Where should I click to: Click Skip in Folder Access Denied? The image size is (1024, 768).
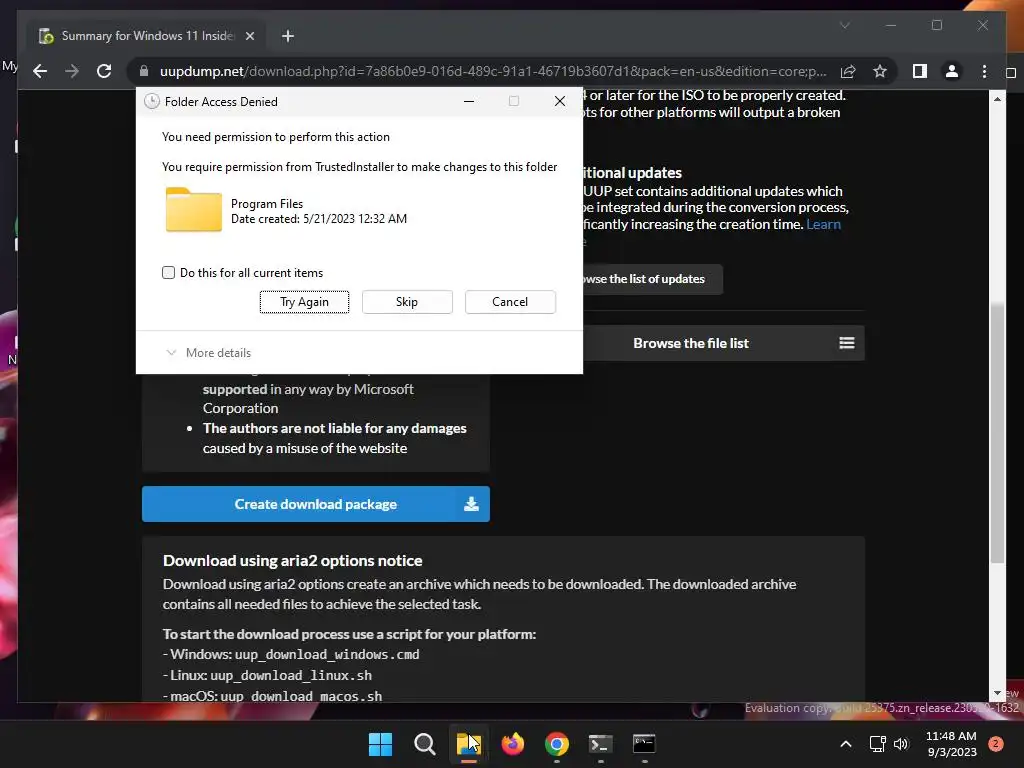click(x=407, y=302)
